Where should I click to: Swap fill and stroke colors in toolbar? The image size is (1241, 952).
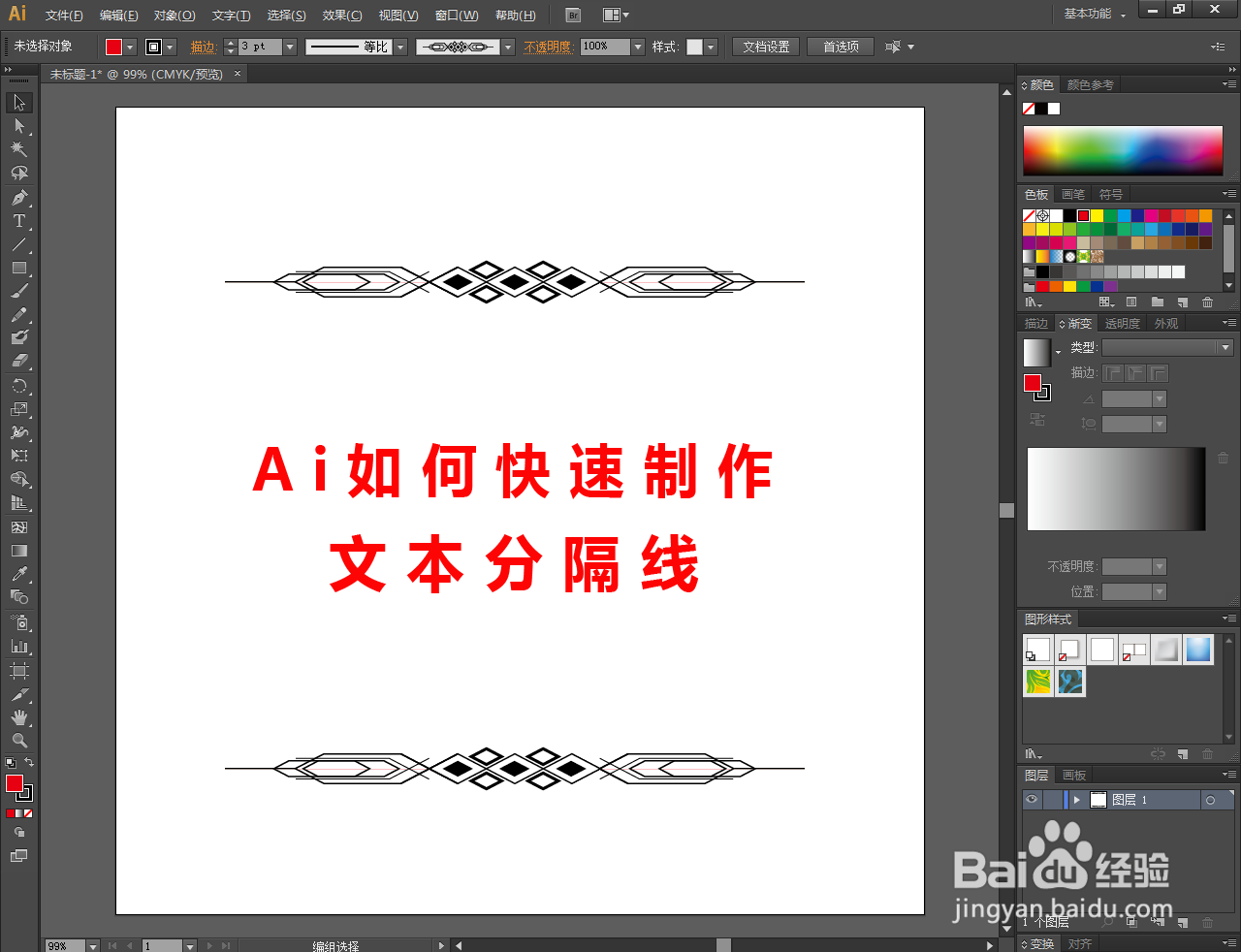(x=28, y=762)
